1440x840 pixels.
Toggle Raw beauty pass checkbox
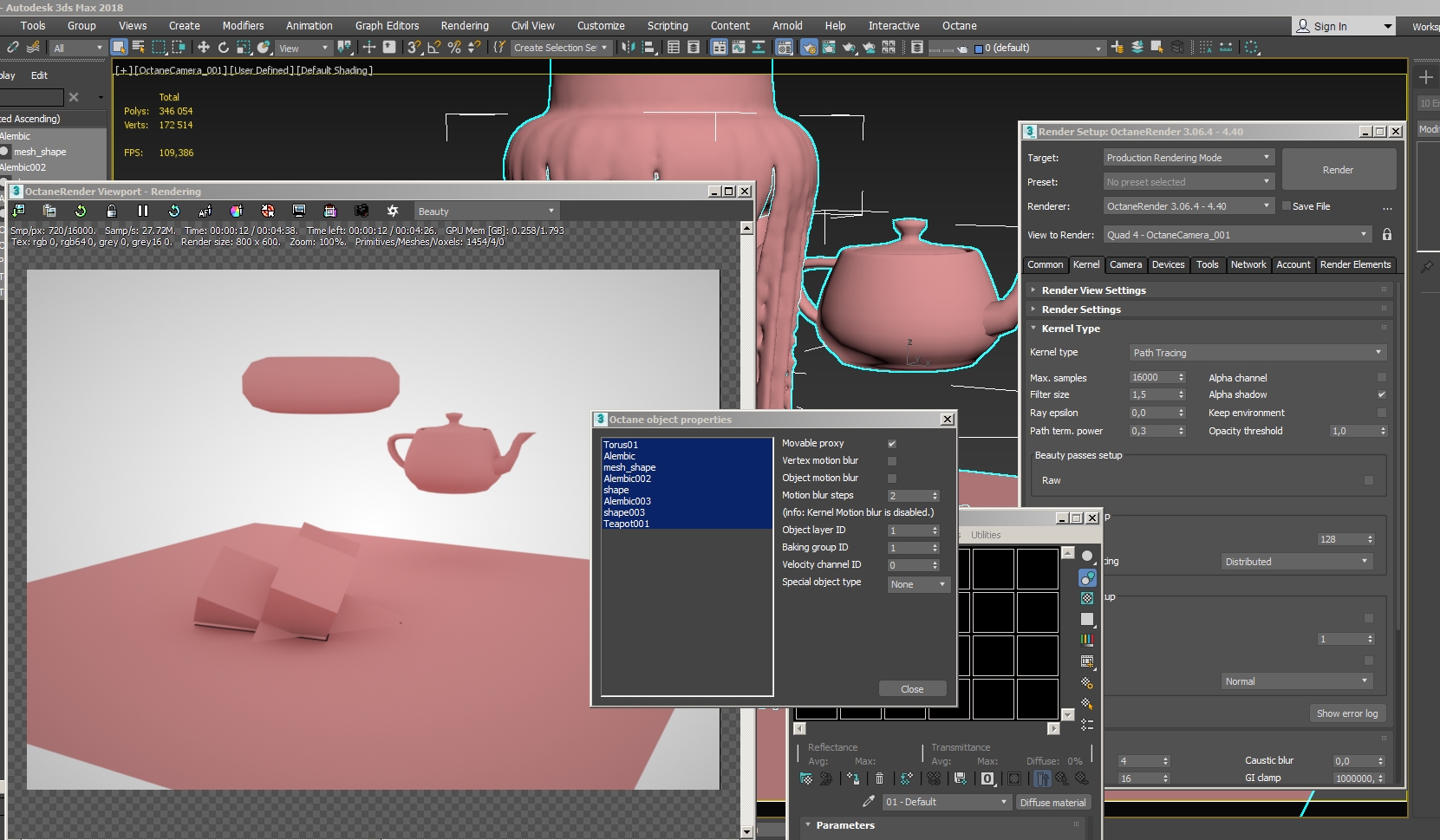(x=1369, y=480)
